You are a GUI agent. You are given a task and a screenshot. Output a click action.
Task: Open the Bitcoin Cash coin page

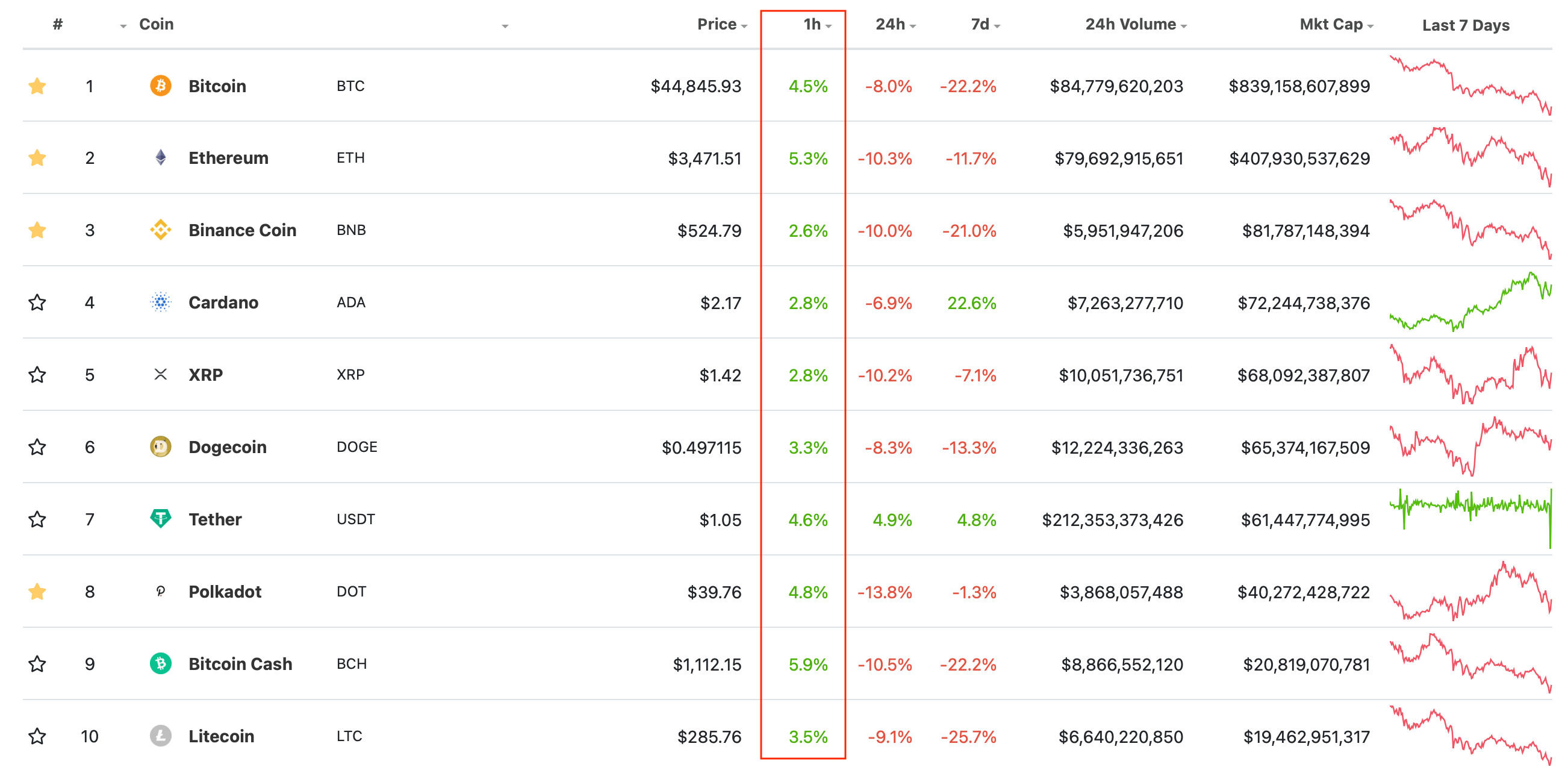(x=240, y=663)
